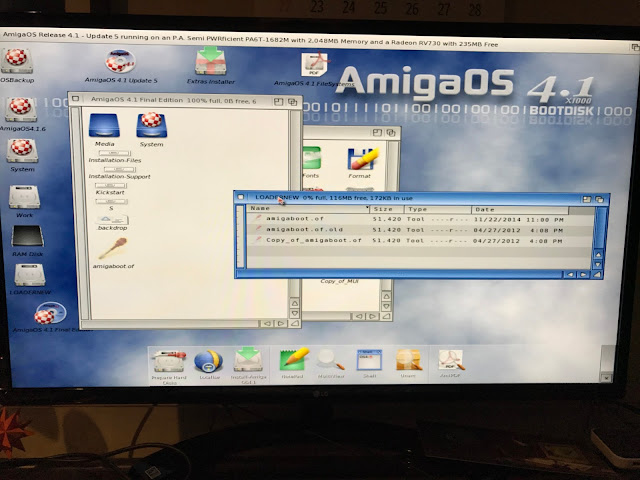This screenshot has height=480, width=640.
Task: Select the AmigaOS4.1.6 drive icon
Action: [20, 109]
